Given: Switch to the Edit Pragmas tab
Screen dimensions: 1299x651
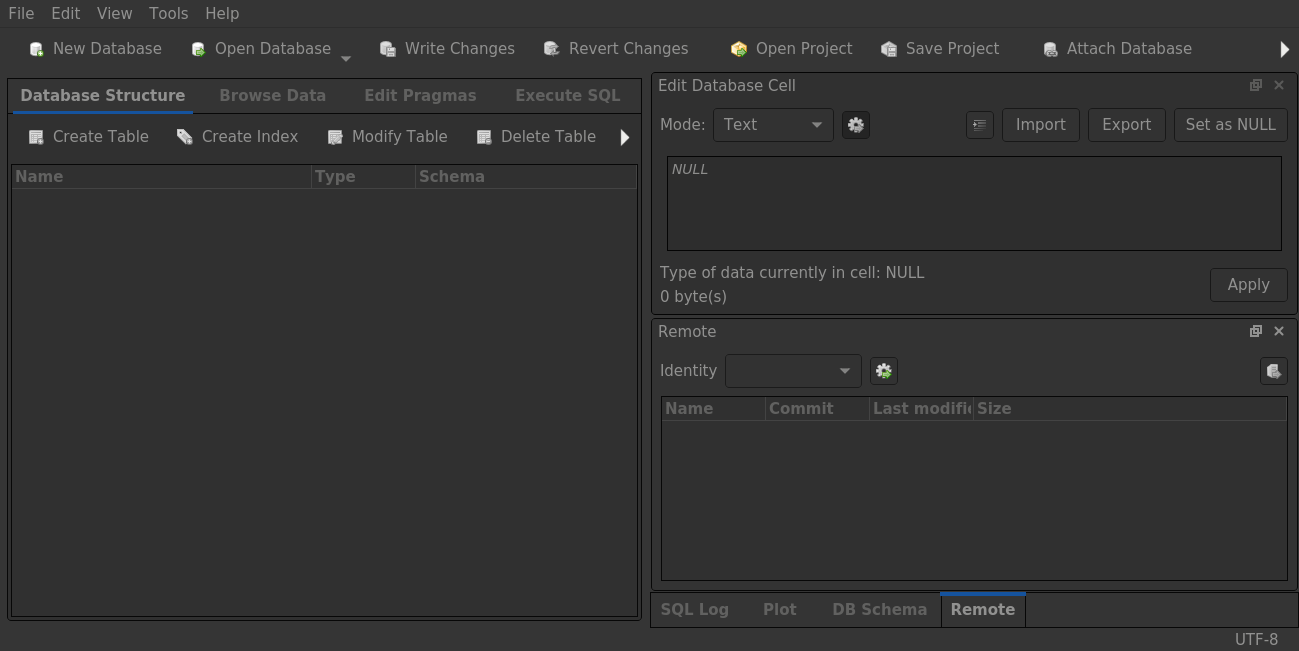Looking at the screenshot, I should (420, 96).
